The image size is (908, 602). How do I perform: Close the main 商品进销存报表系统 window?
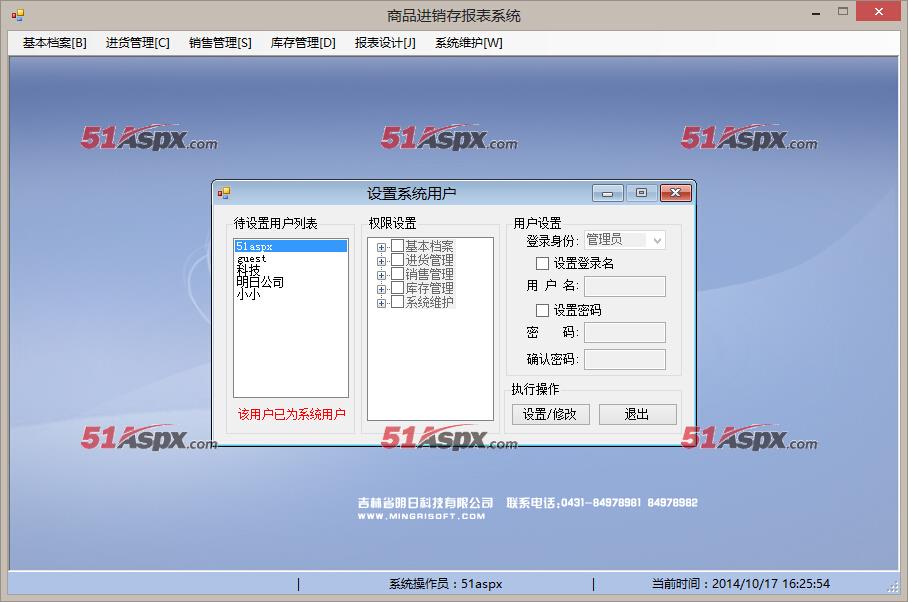click(878, 12)
